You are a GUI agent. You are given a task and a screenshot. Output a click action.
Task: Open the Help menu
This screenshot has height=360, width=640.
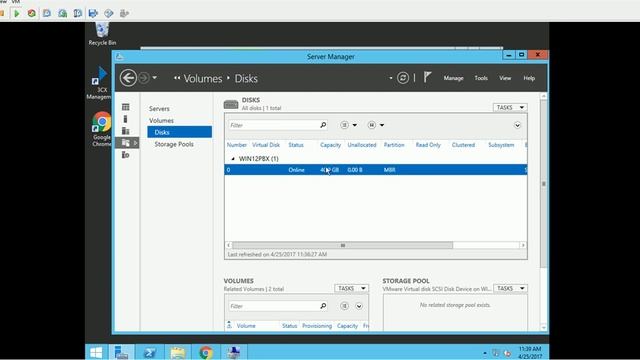click(529, 78)
